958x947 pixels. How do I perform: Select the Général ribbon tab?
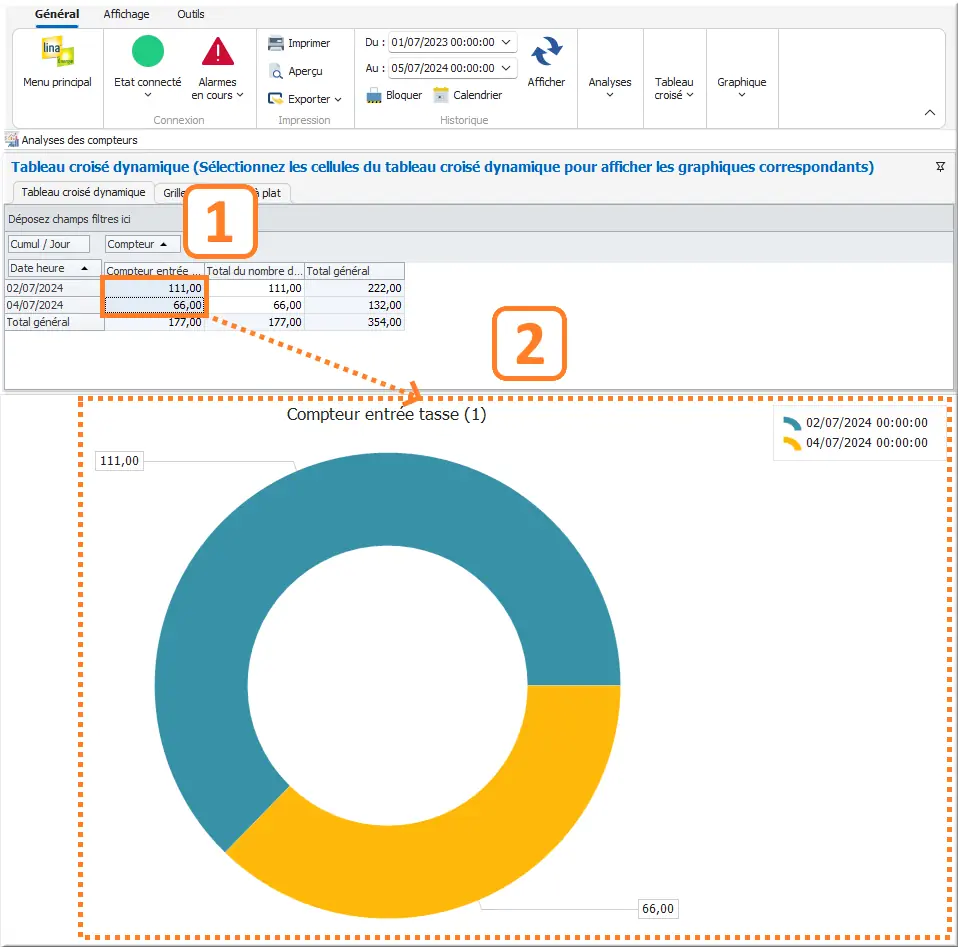pyautogui.click(x=57, y=14)
